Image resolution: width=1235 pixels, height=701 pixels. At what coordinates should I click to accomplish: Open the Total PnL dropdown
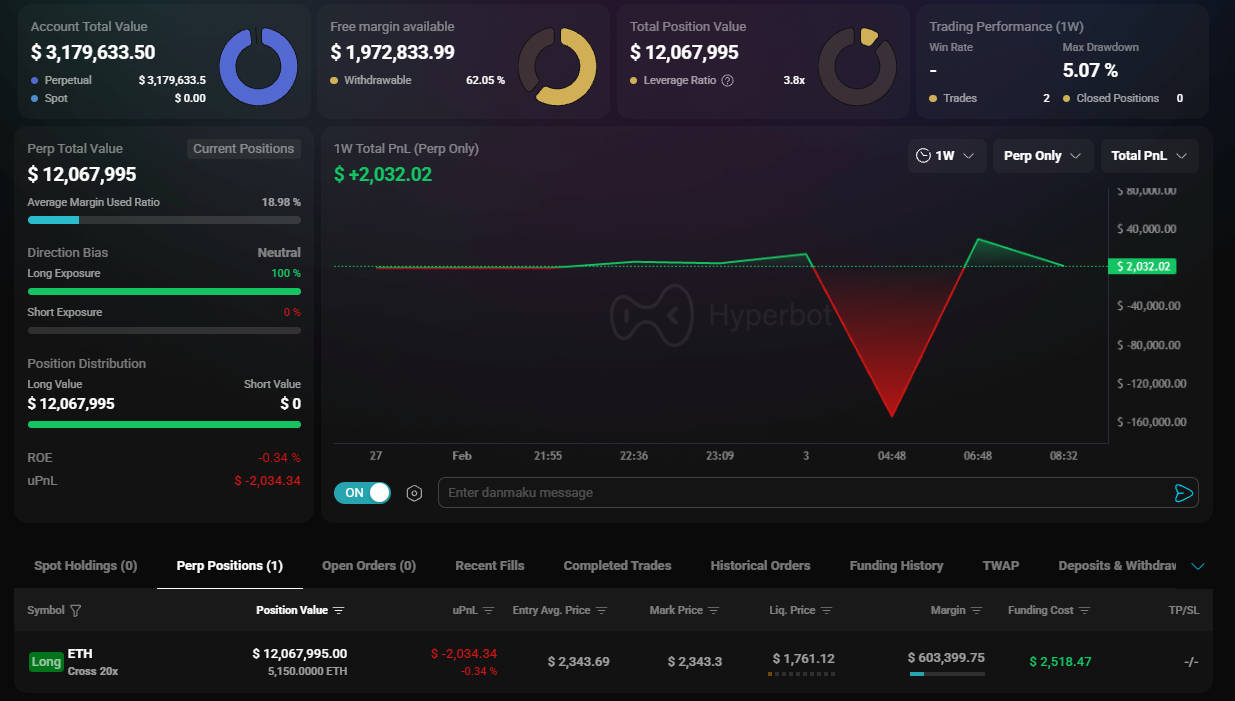pyautogui.click(x=1149, y=156)
